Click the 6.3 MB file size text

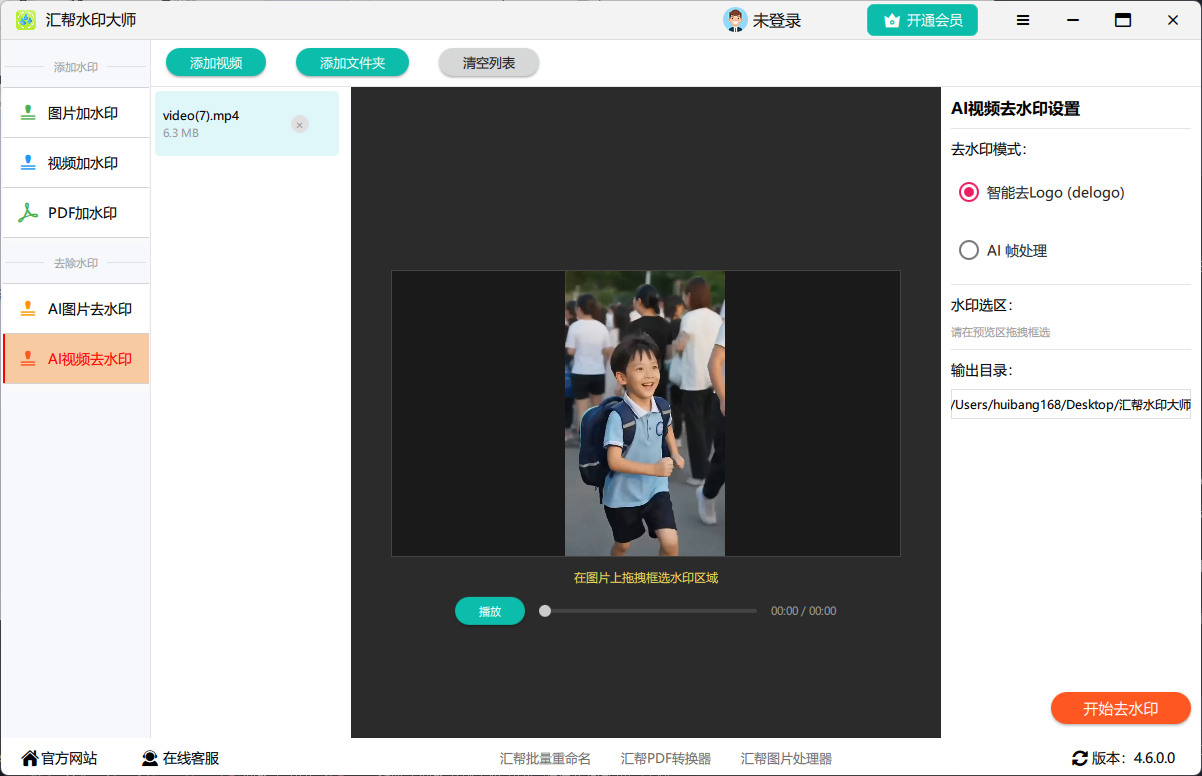click(x=181, y=133)
